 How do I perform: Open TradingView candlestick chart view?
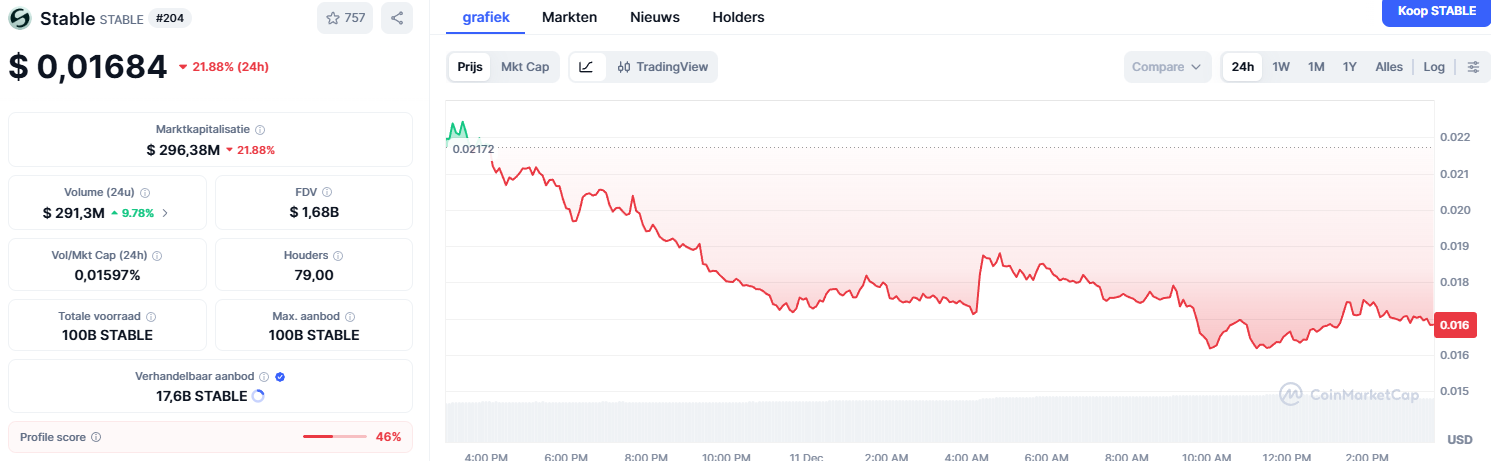(x=663, y=67)
